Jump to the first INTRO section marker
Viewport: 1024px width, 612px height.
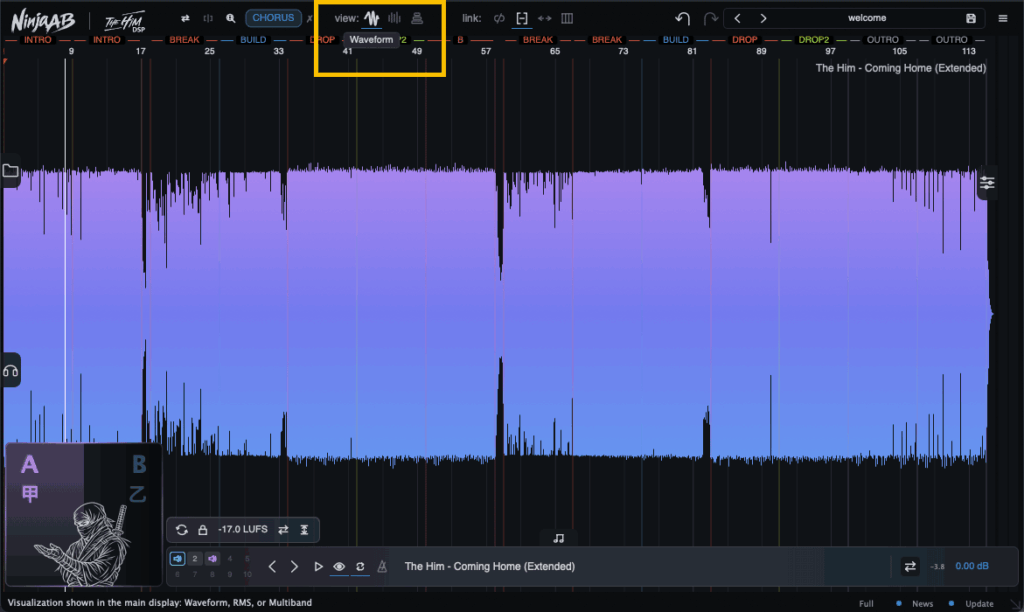point(38,40)
